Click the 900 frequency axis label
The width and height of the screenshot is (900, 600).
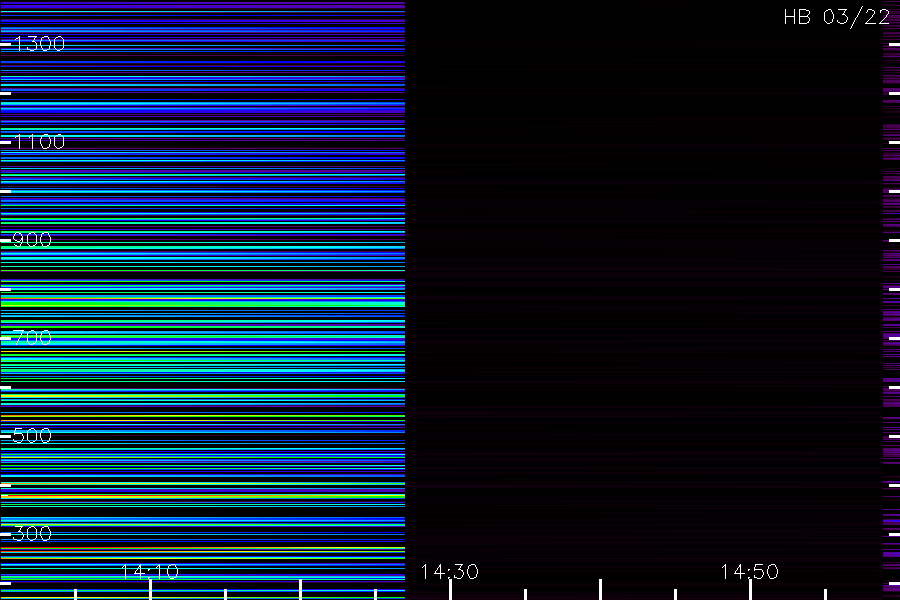(32, 240)
